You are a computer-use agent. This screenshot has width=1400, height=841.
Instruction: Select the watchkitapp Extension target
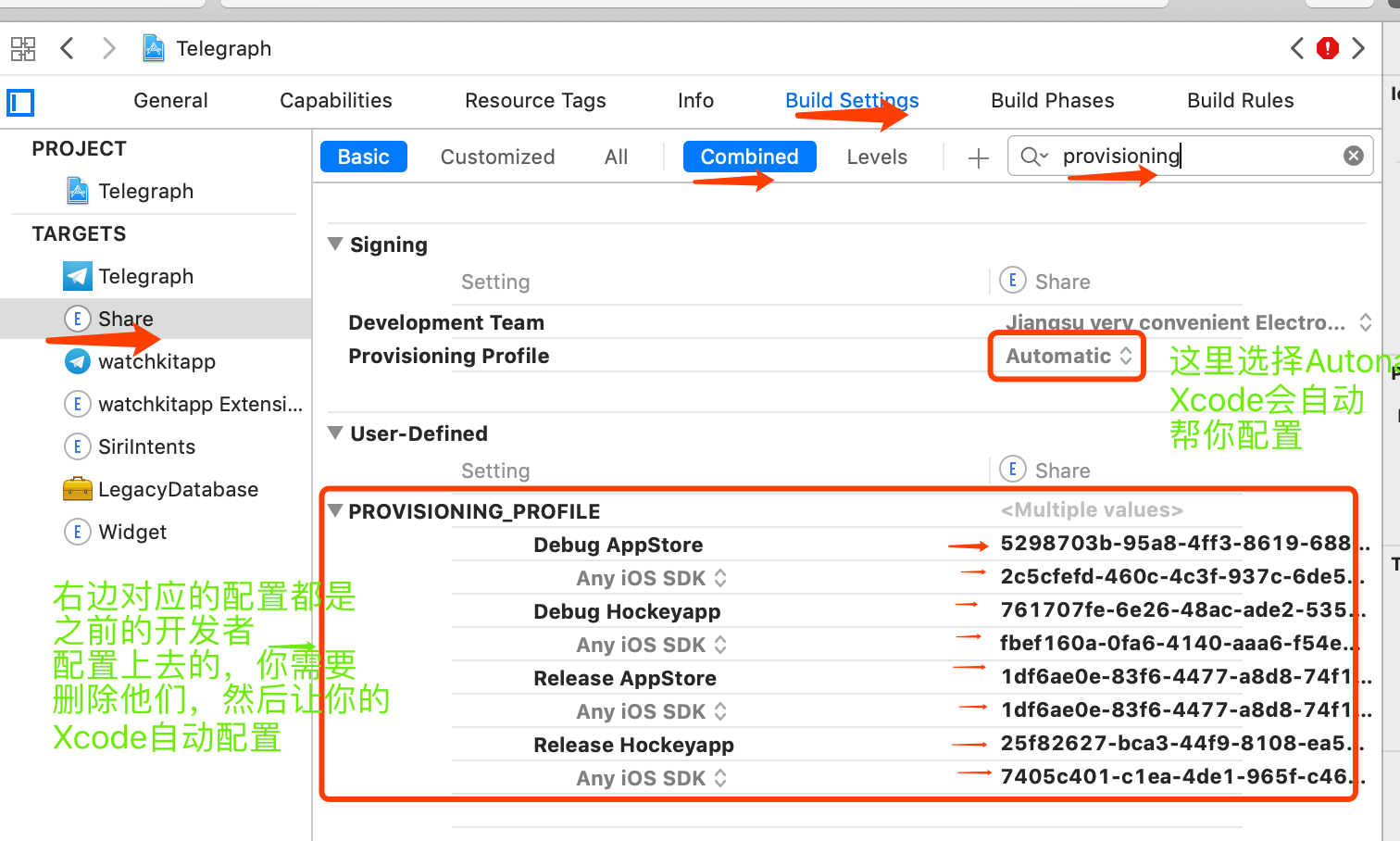click(x=183, y=404)
